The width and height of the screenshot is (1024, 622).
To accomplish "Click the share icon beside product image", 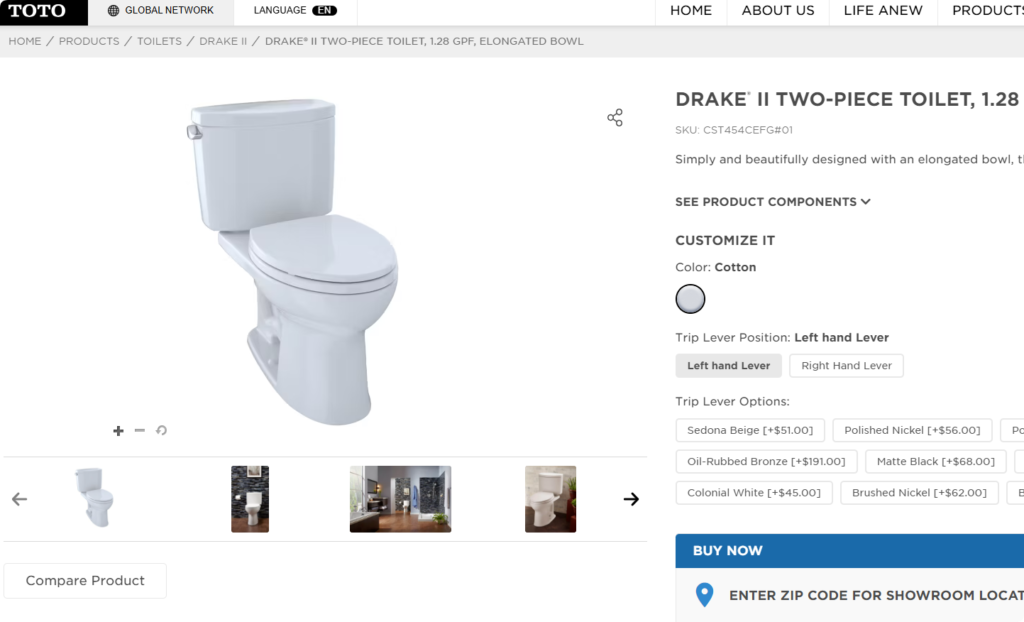I will coord(615,118).
